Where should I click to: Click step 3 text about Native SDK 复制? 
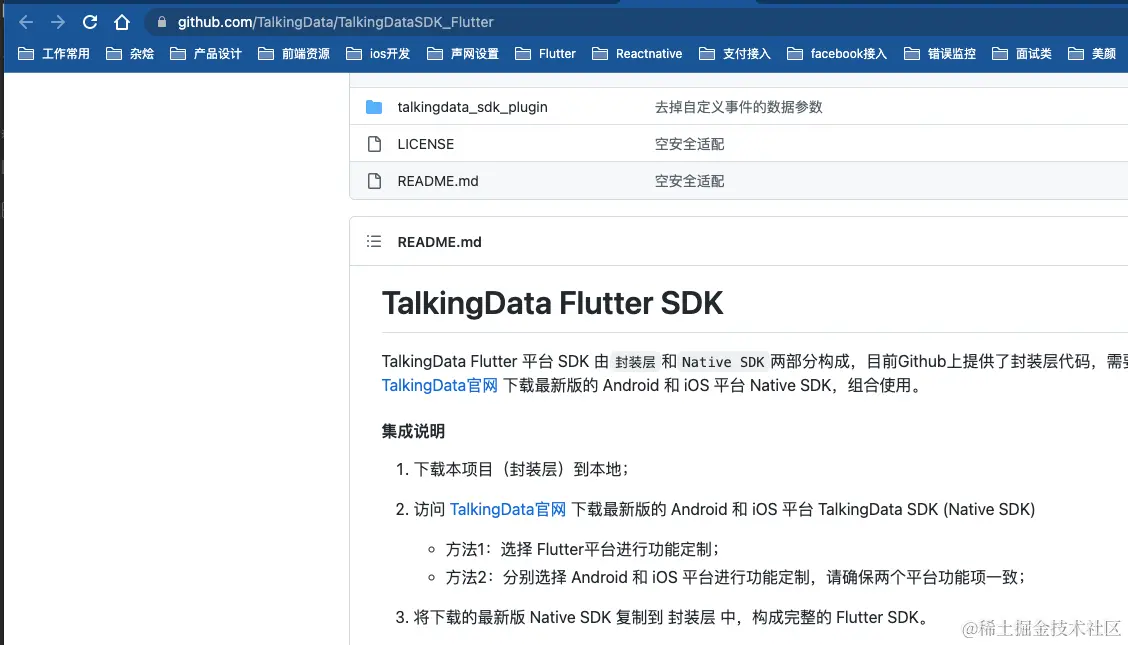673,618
